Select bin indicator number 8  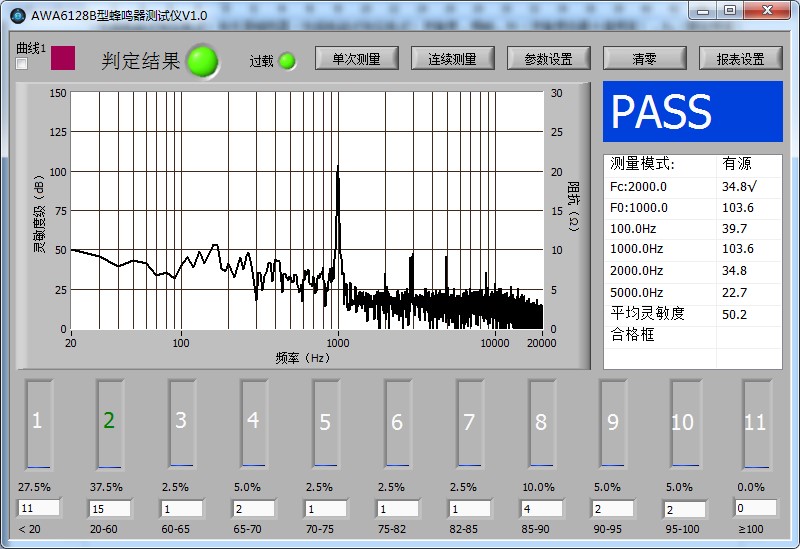point(541,423)
